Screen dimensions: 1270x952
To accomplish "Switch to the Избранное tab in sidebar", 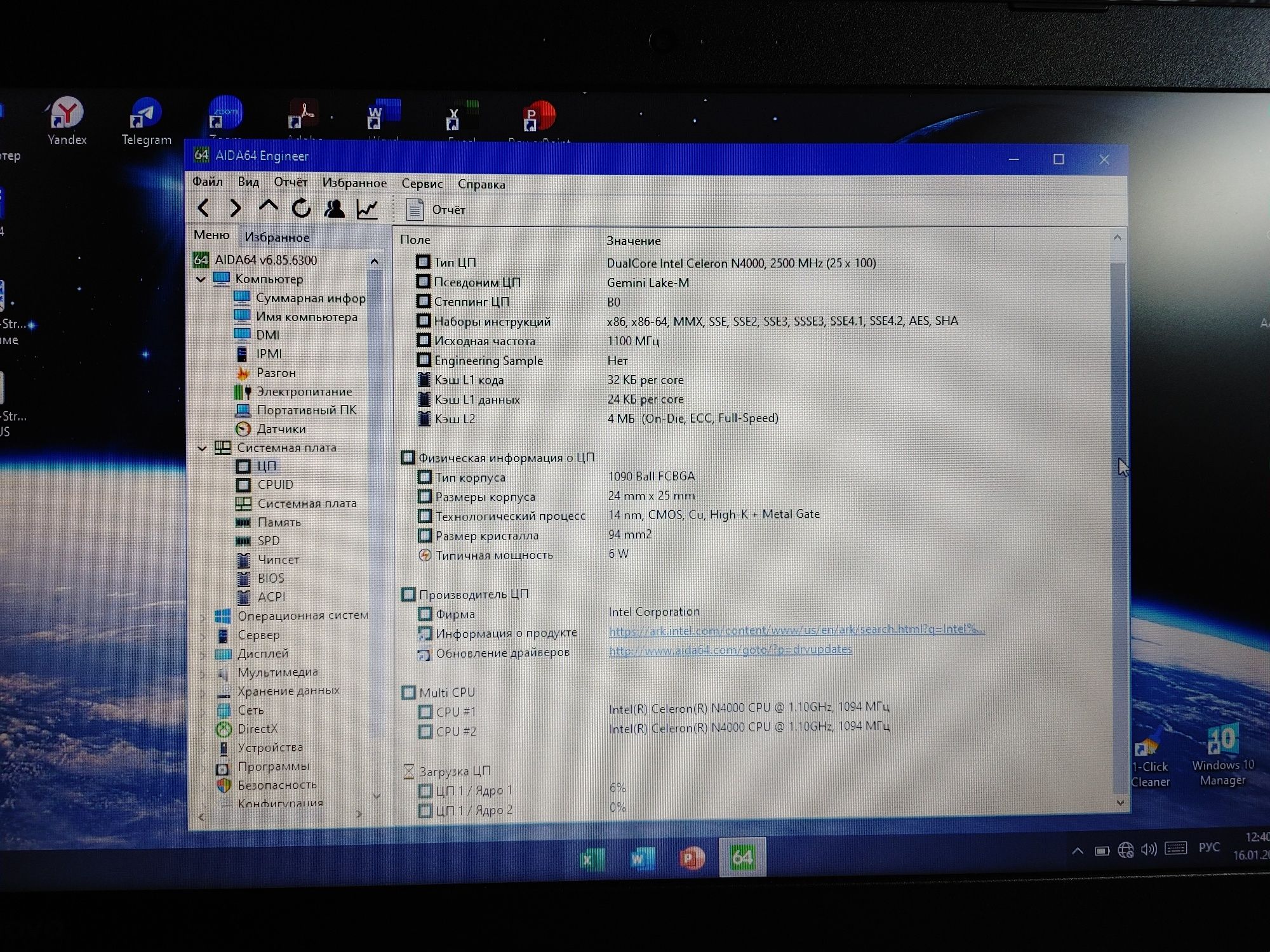I will (x=277, y=237).
